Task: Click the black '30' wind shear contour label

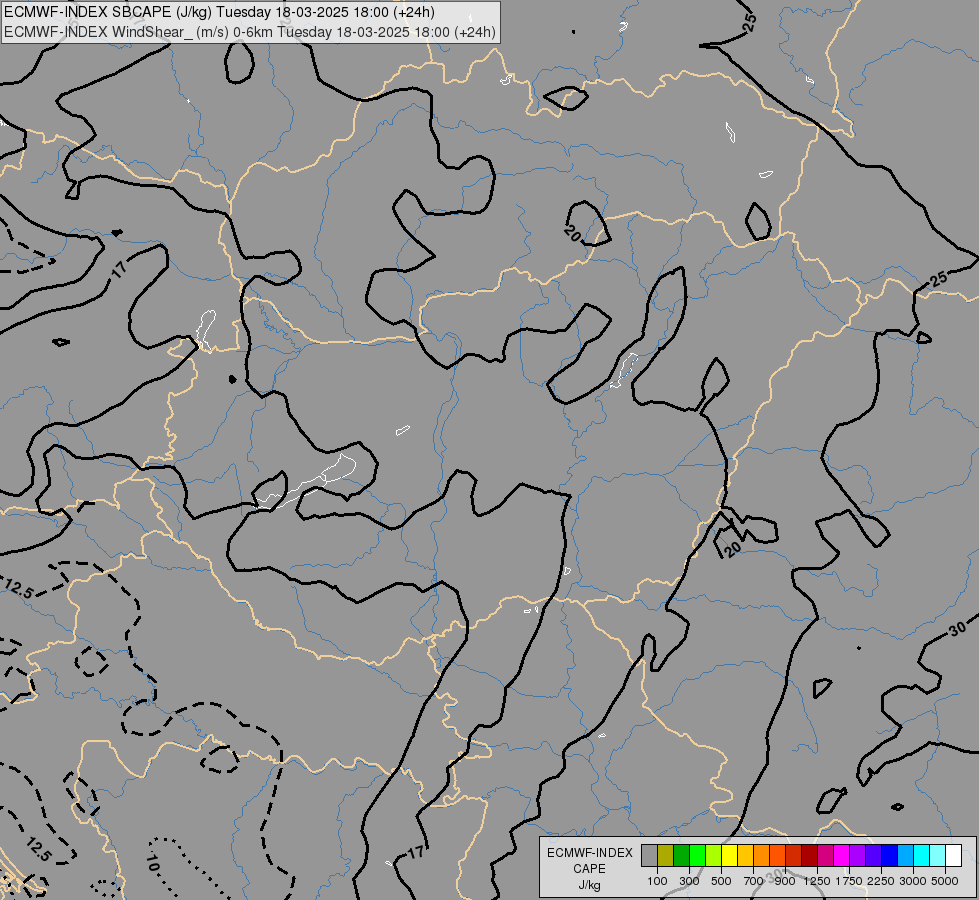Action: coord(957,629)
